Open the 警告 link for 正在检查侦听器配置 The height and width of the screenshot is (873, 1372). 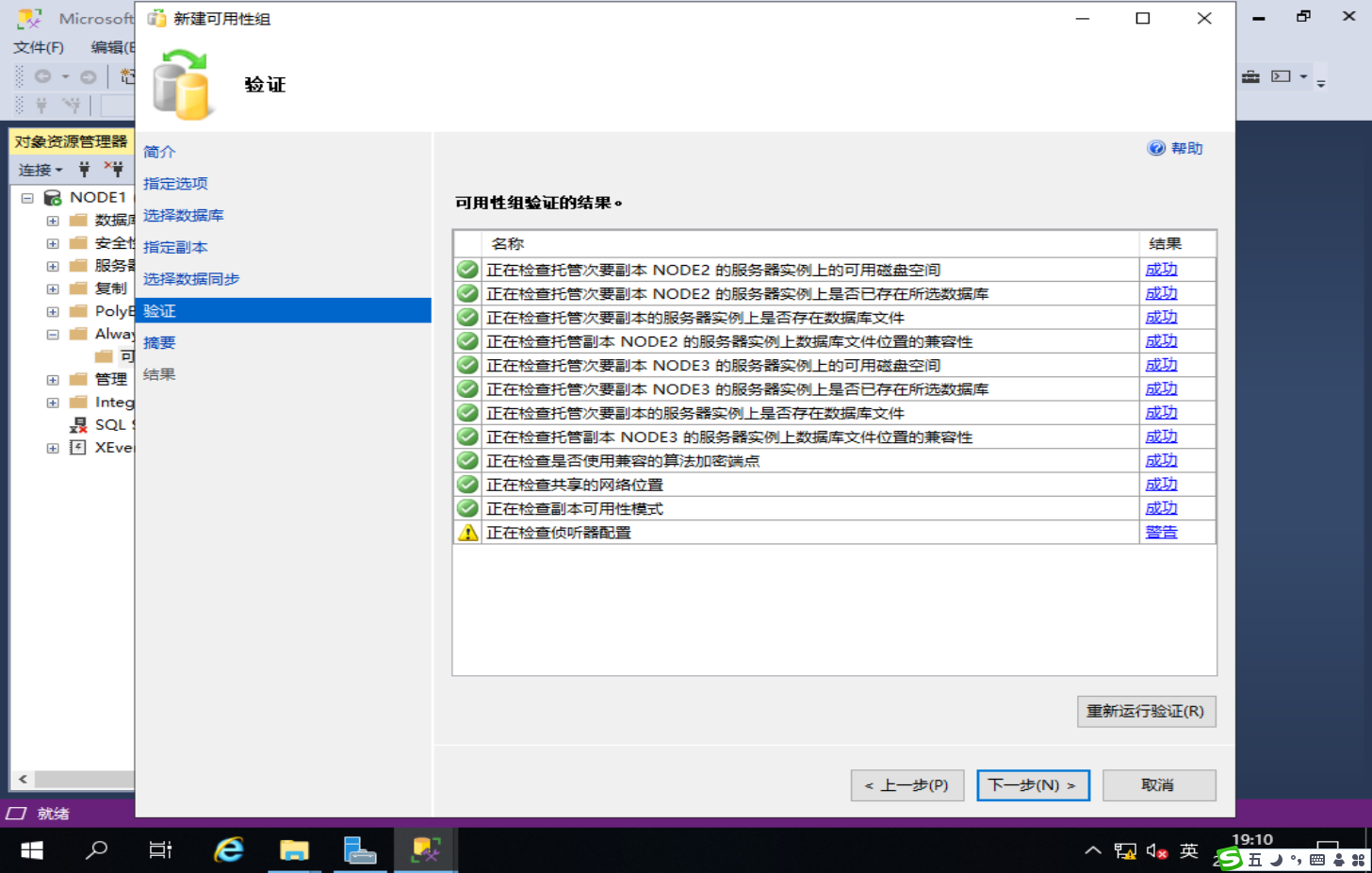pos(1161,533)
